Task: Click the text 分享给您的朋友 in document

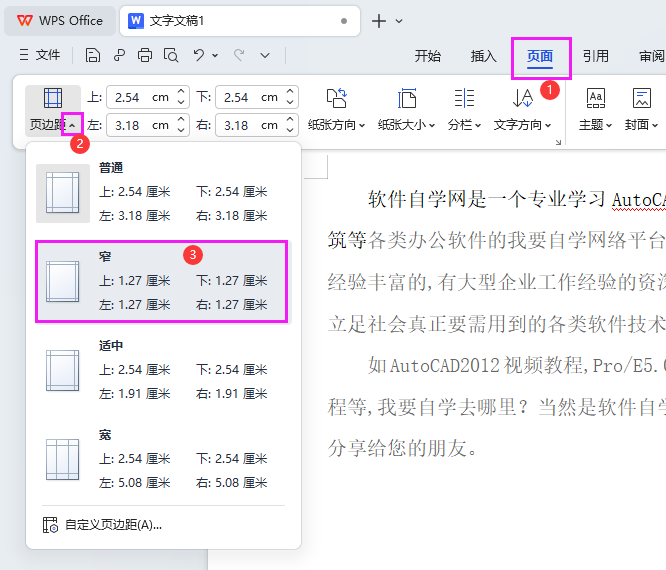Action: [397, 448]
